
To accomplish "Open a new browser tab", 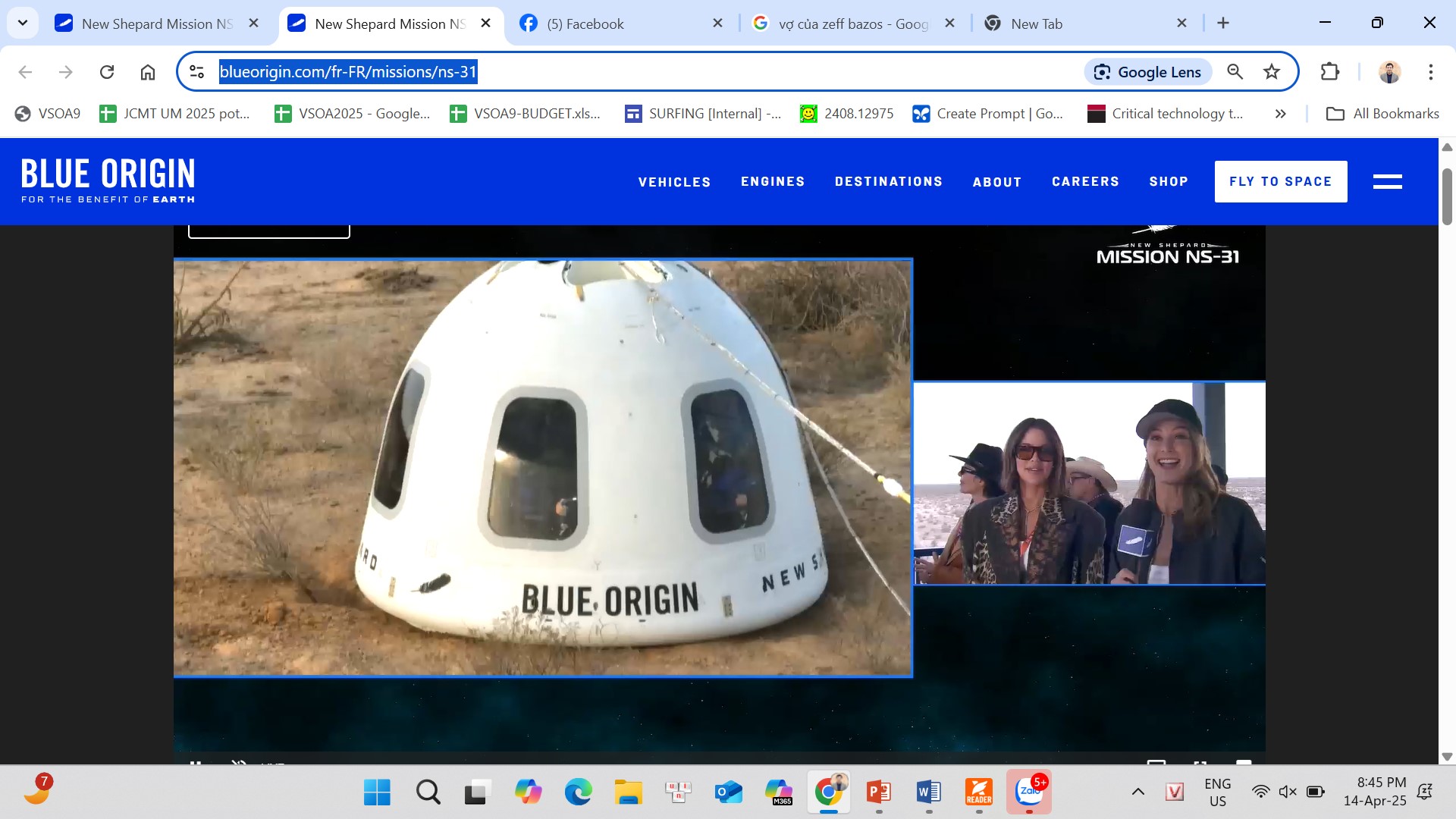I will pyautogui.click(x=1222, y=23).
